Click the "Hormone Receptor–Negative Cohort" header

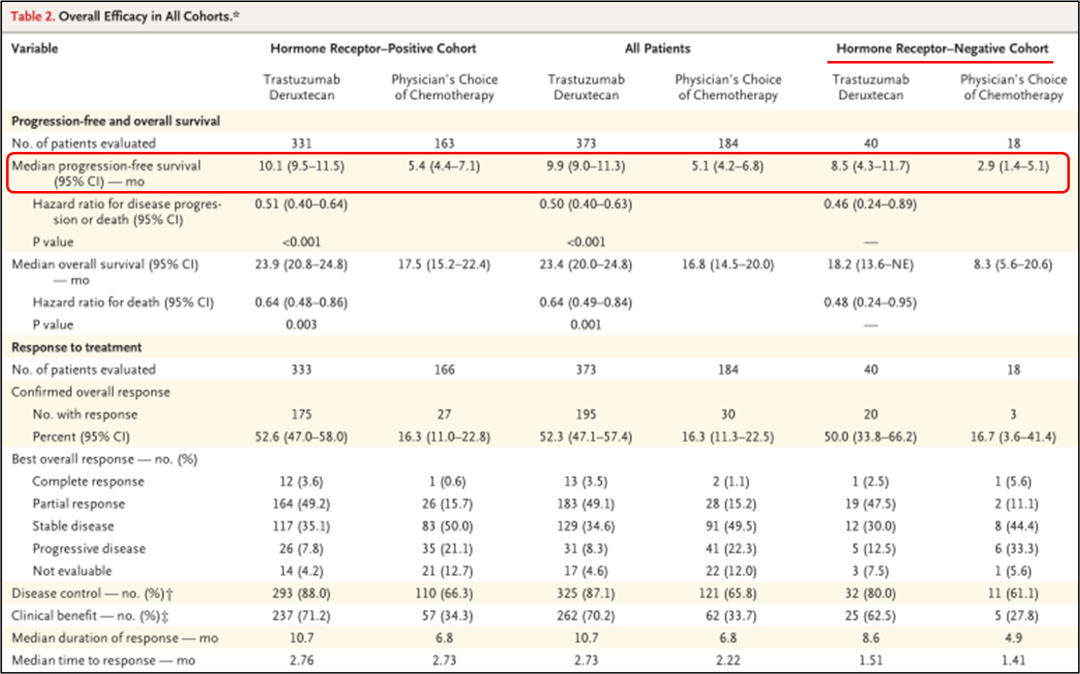942,49
